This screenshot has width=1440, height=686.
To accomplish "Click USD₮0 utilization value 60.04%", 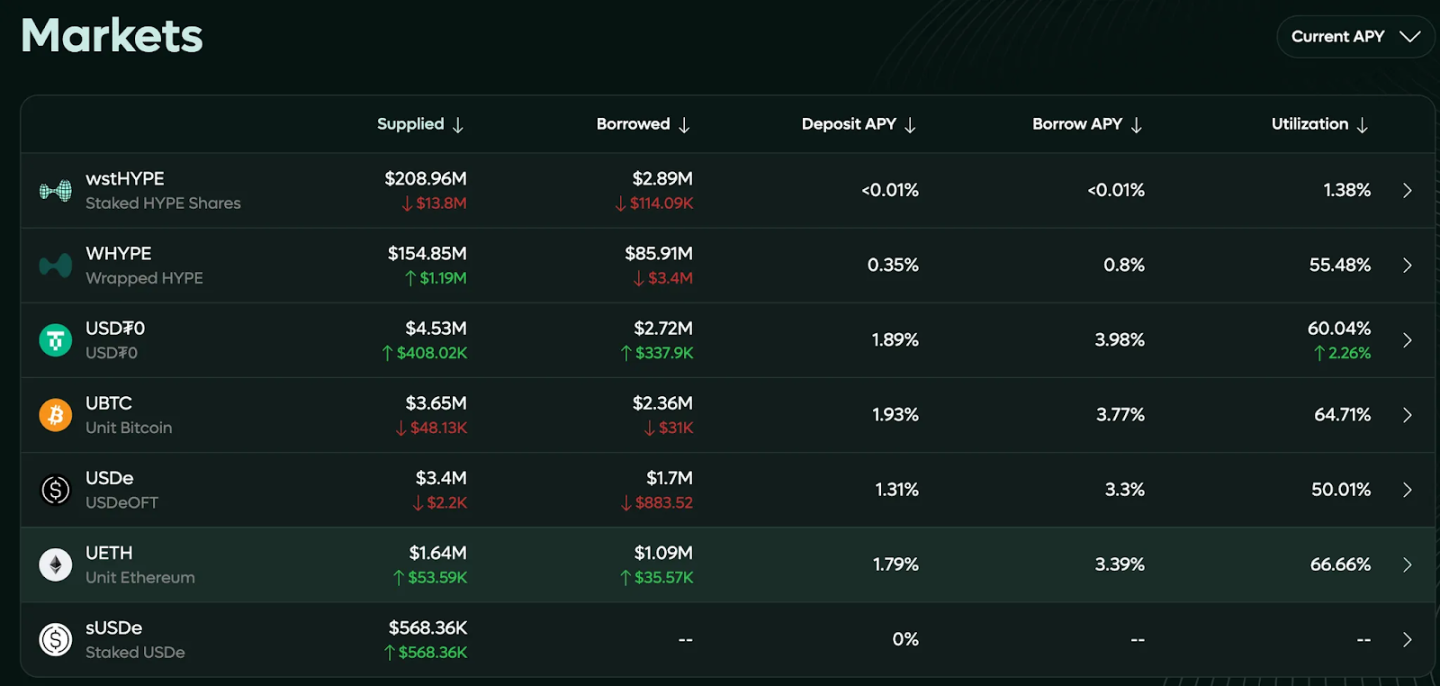I will [1338, 328].
